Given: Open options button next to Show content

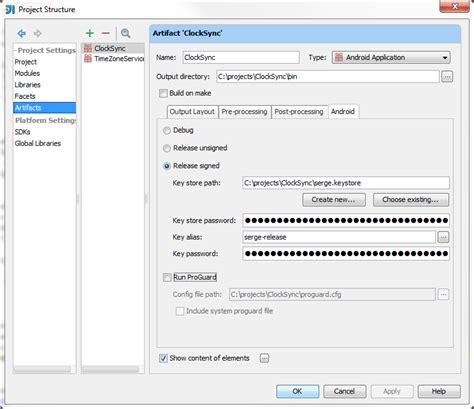Looking at the screenshot, I should coord(264,358).
